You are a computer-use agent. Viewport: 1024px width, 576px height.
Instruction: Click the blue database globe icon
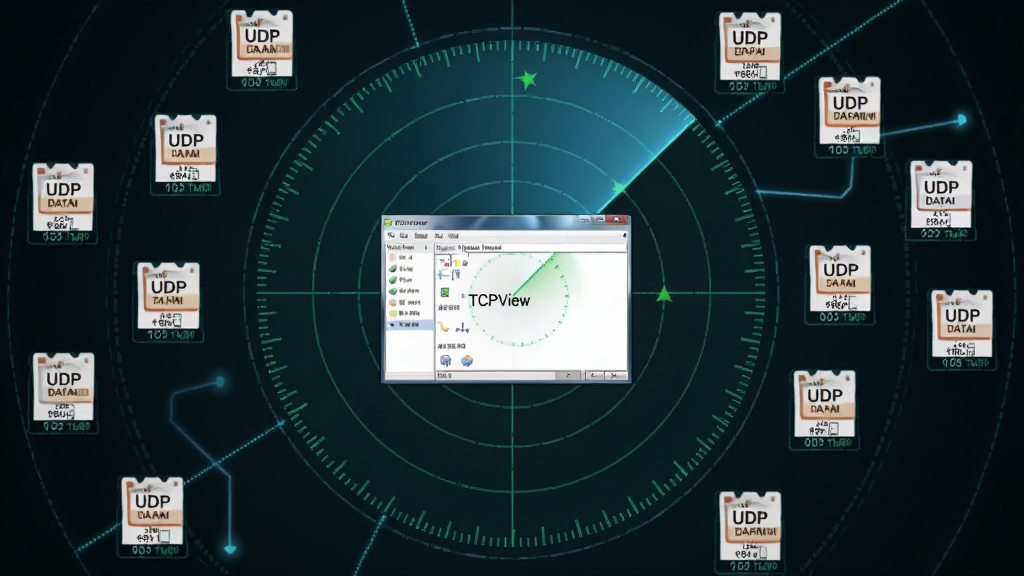(x=445, y=360)
